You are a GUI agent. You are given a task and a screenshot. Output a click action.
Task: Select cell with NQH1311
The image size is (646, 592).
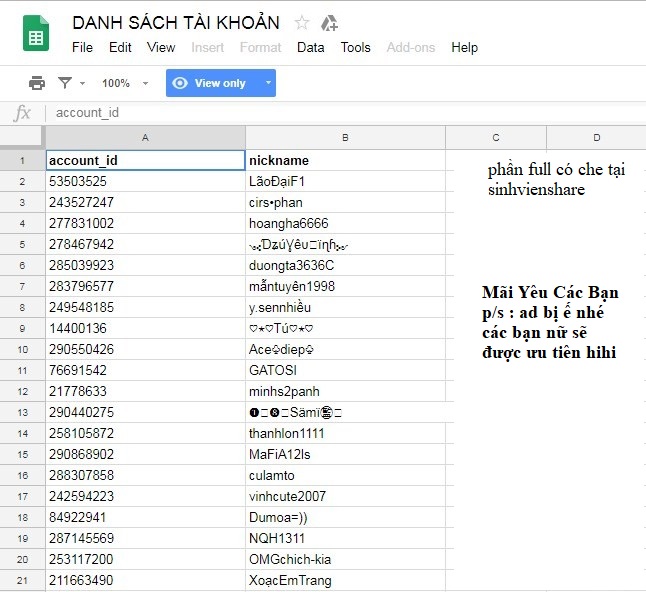click(x=345, y=538)
